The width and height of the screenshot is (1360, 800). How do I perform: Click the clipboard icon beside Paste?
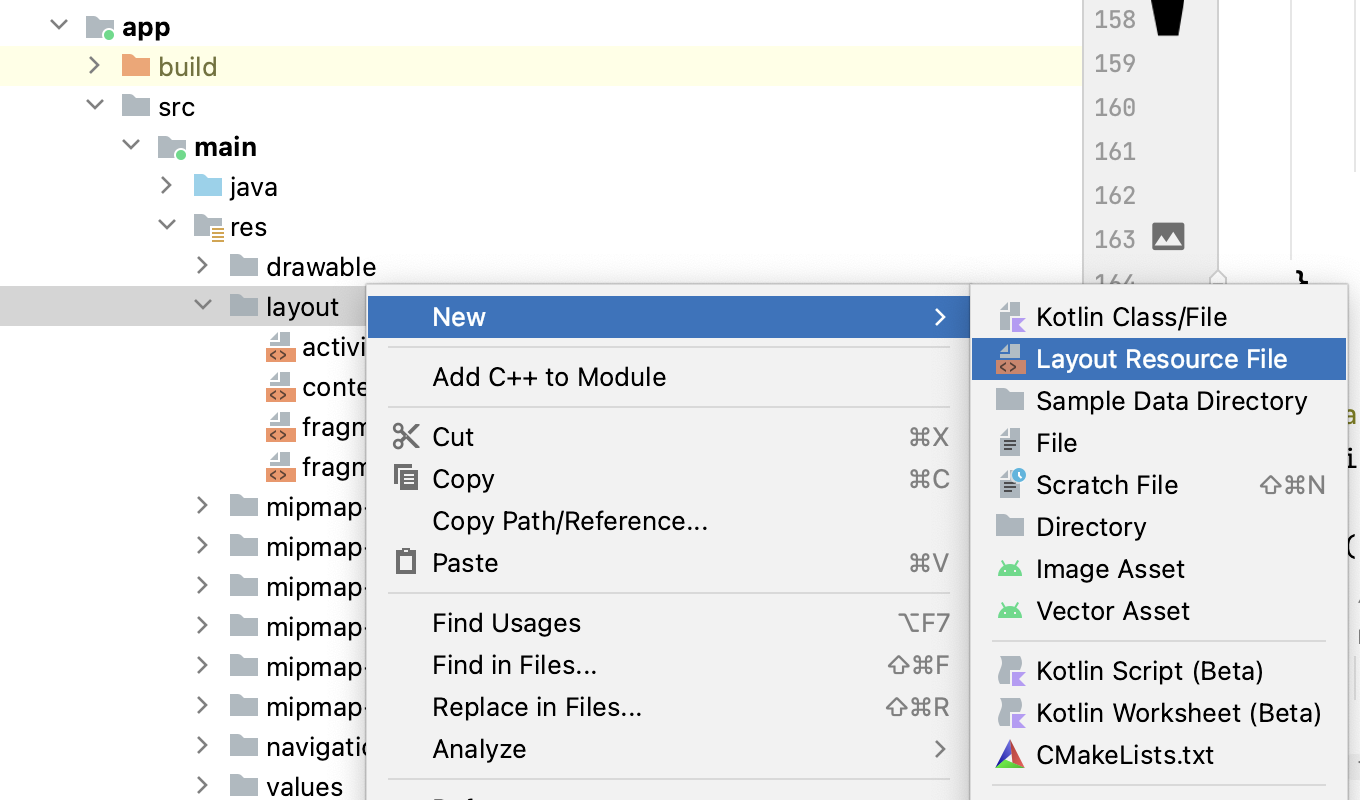coord(406,562)
